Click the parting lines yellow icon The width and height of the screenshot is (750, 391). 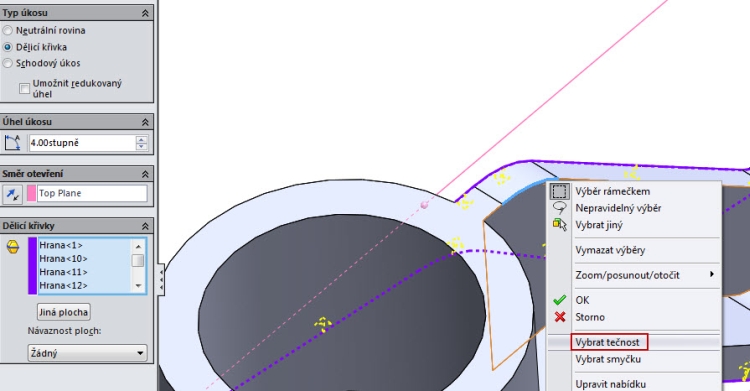(13, 247)
